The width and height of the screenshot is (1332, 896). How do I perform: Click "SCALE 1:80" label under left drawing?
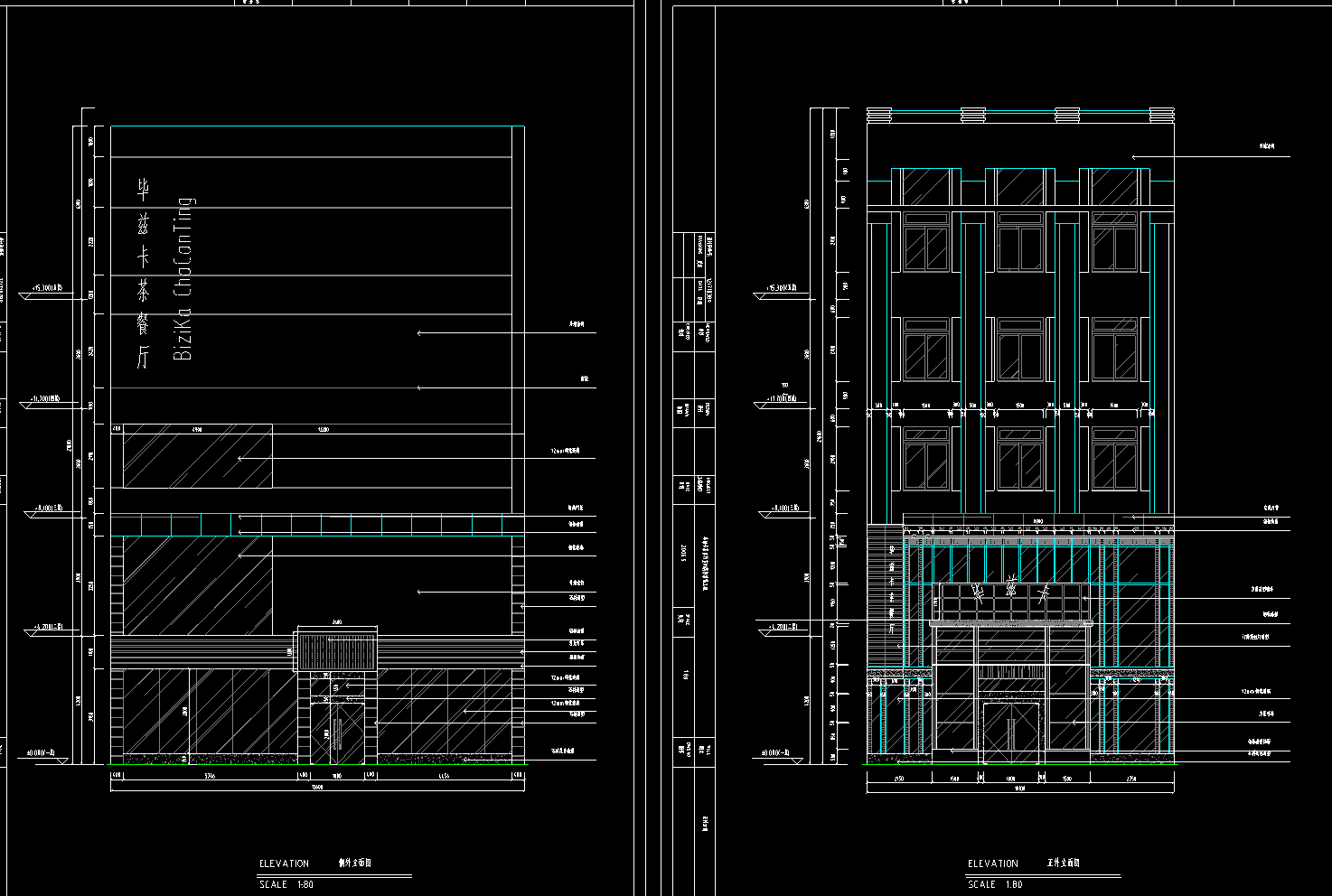(x=286, y=884)
